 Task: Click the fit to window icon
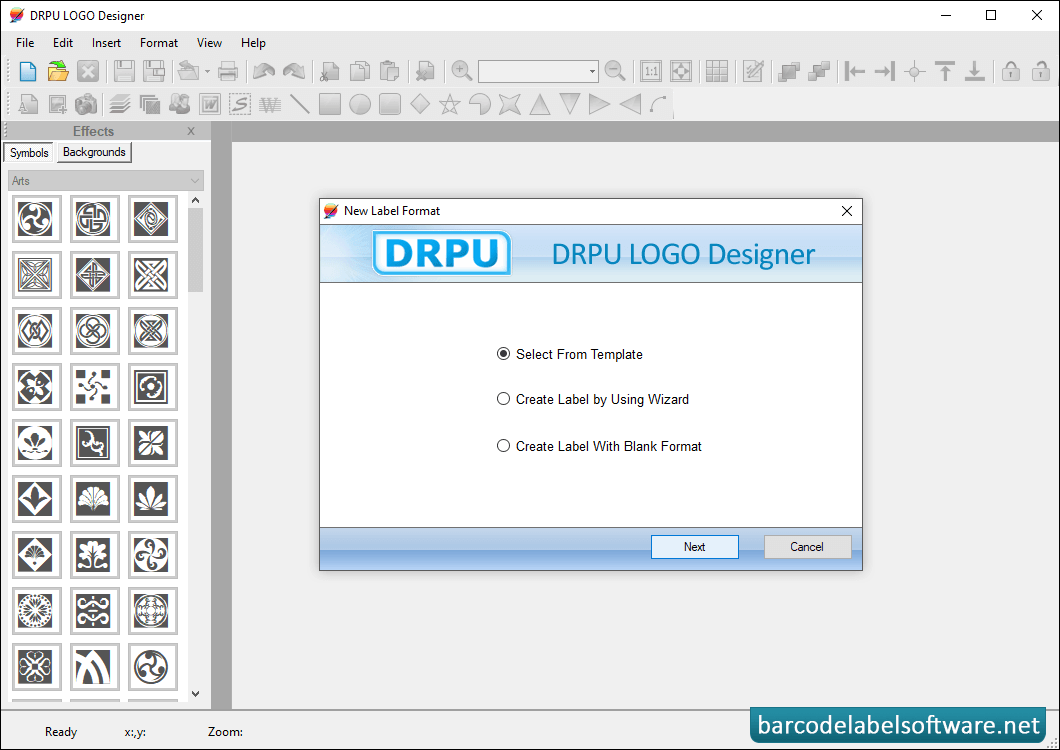[x=681, y=71]
